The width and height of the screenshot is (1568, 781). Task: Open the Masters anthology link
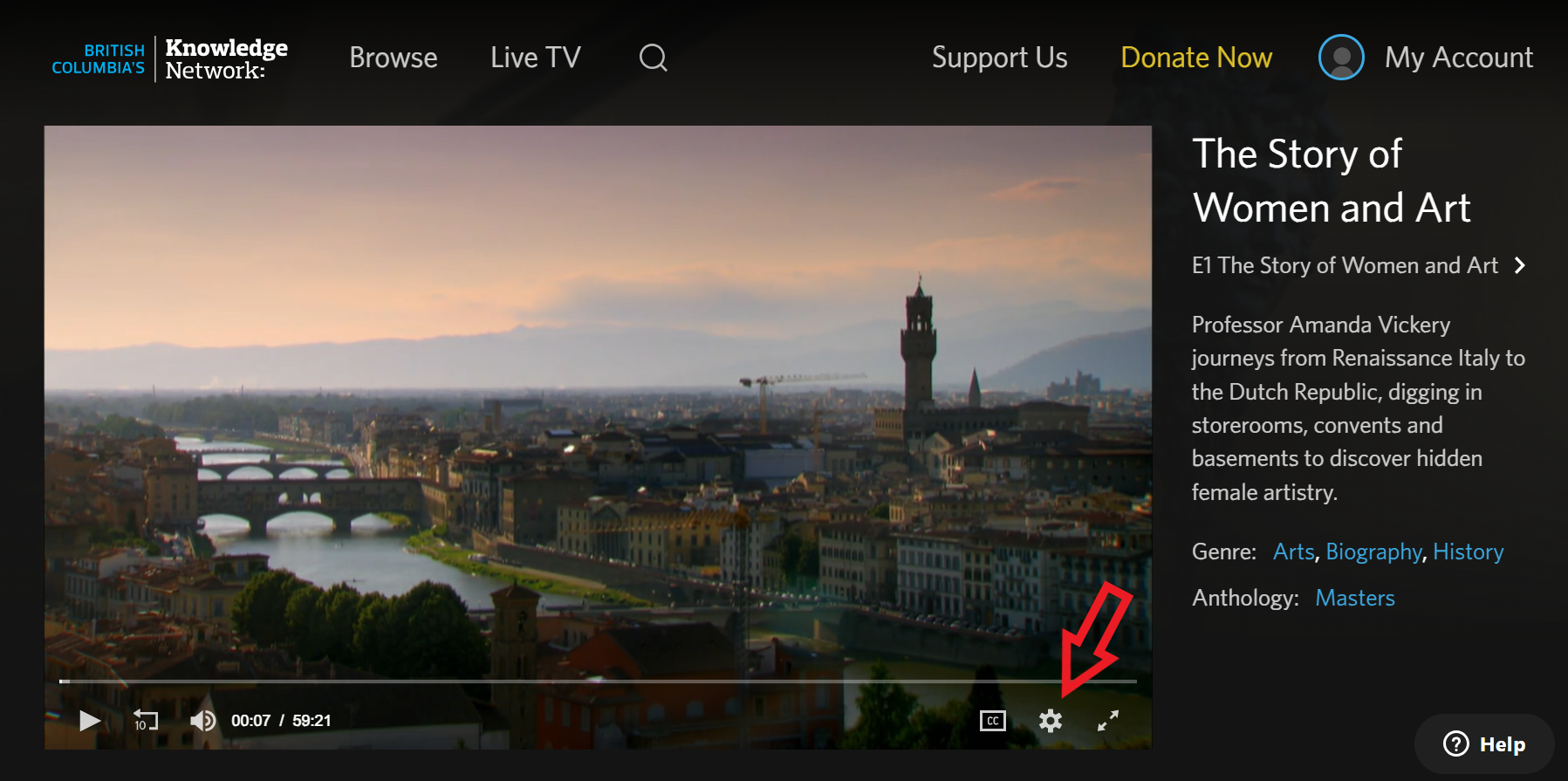(x=1354, y=598)
